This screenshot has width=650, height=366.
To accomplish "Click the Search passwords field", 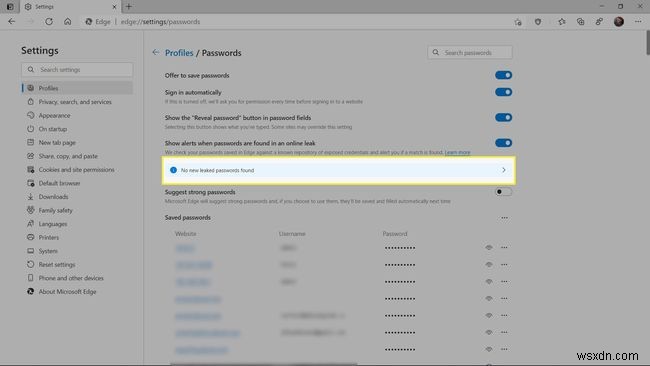I will tap(470, 53).
